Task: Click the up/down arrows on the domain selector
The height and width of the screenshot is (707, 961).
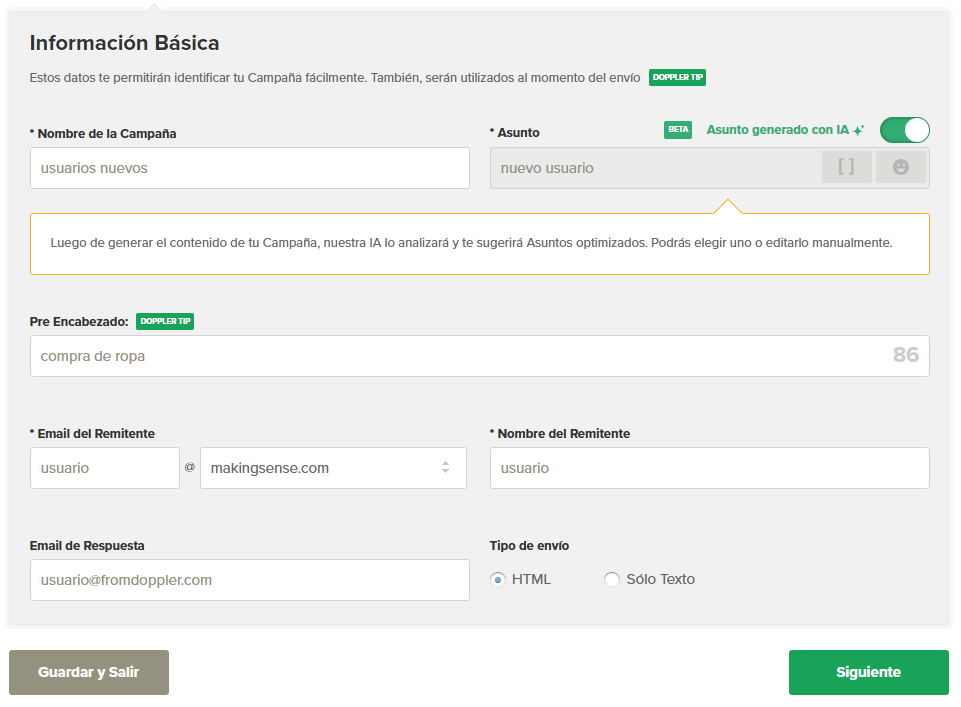Action: 445,468
